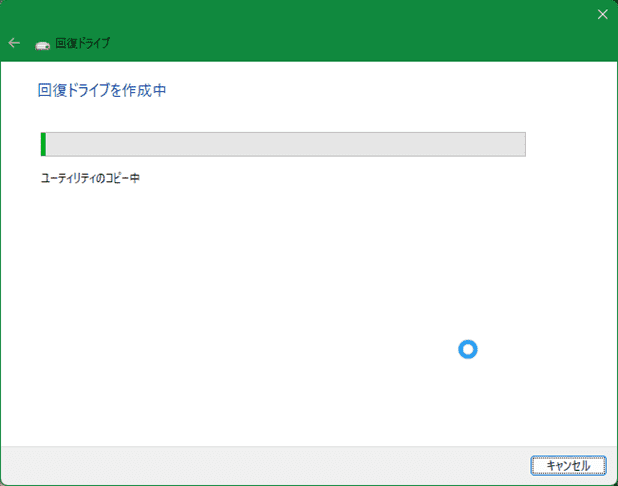Click the ユーティリティのコピー中 status text
Screen dimensions: 618x486
(x=88, y=179)
